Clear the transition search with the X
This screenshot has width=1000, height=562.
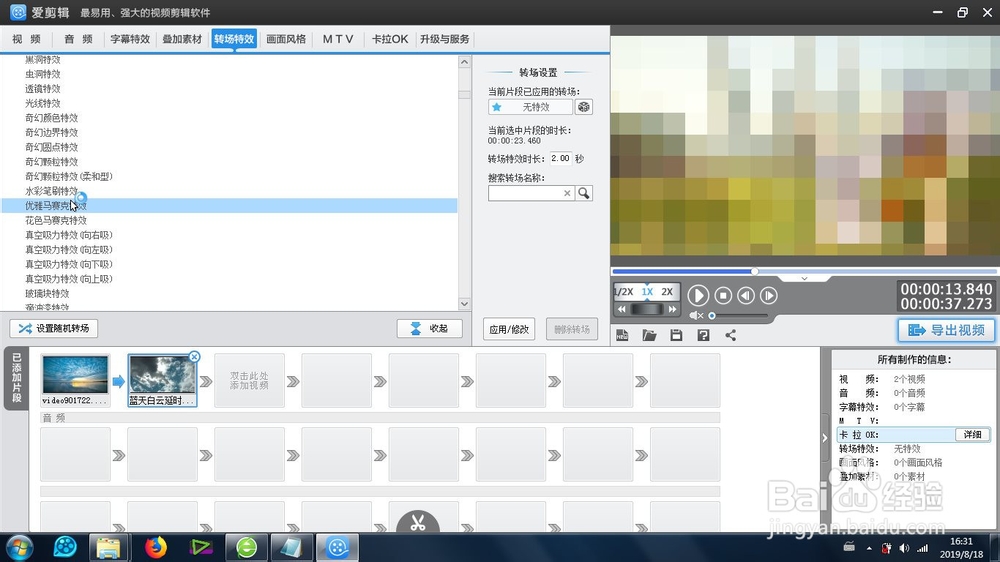pos(567,193)
